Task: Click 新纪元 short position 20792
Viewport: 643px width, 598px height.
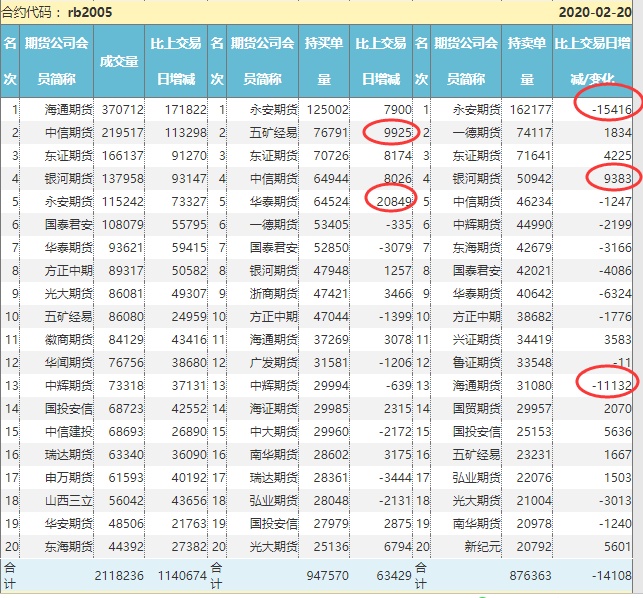Action: 534,546
